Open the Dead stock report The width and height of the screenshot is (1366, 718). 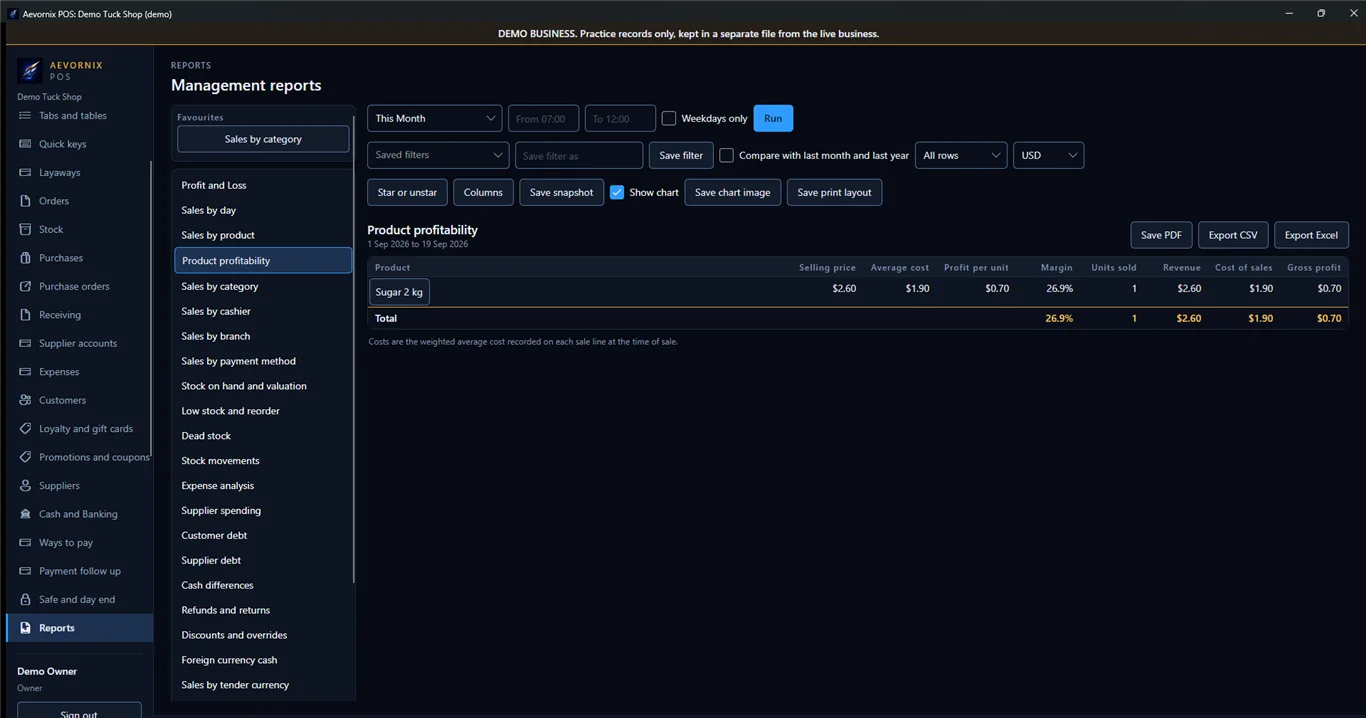click(x=263, y=436)
